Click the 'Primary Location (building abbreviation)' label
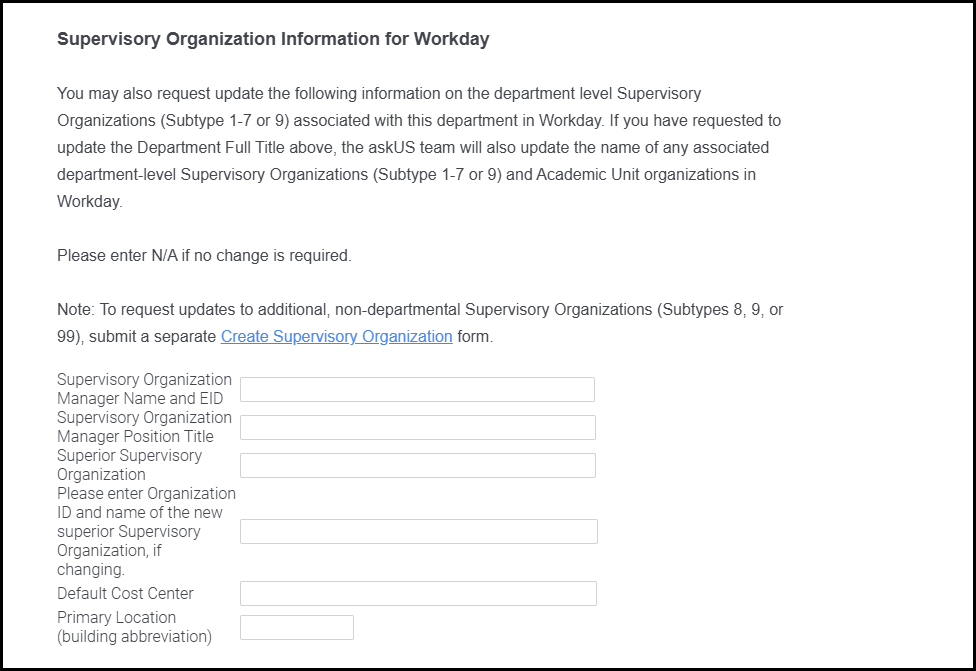Screen dimensions: 976x671 134,627
